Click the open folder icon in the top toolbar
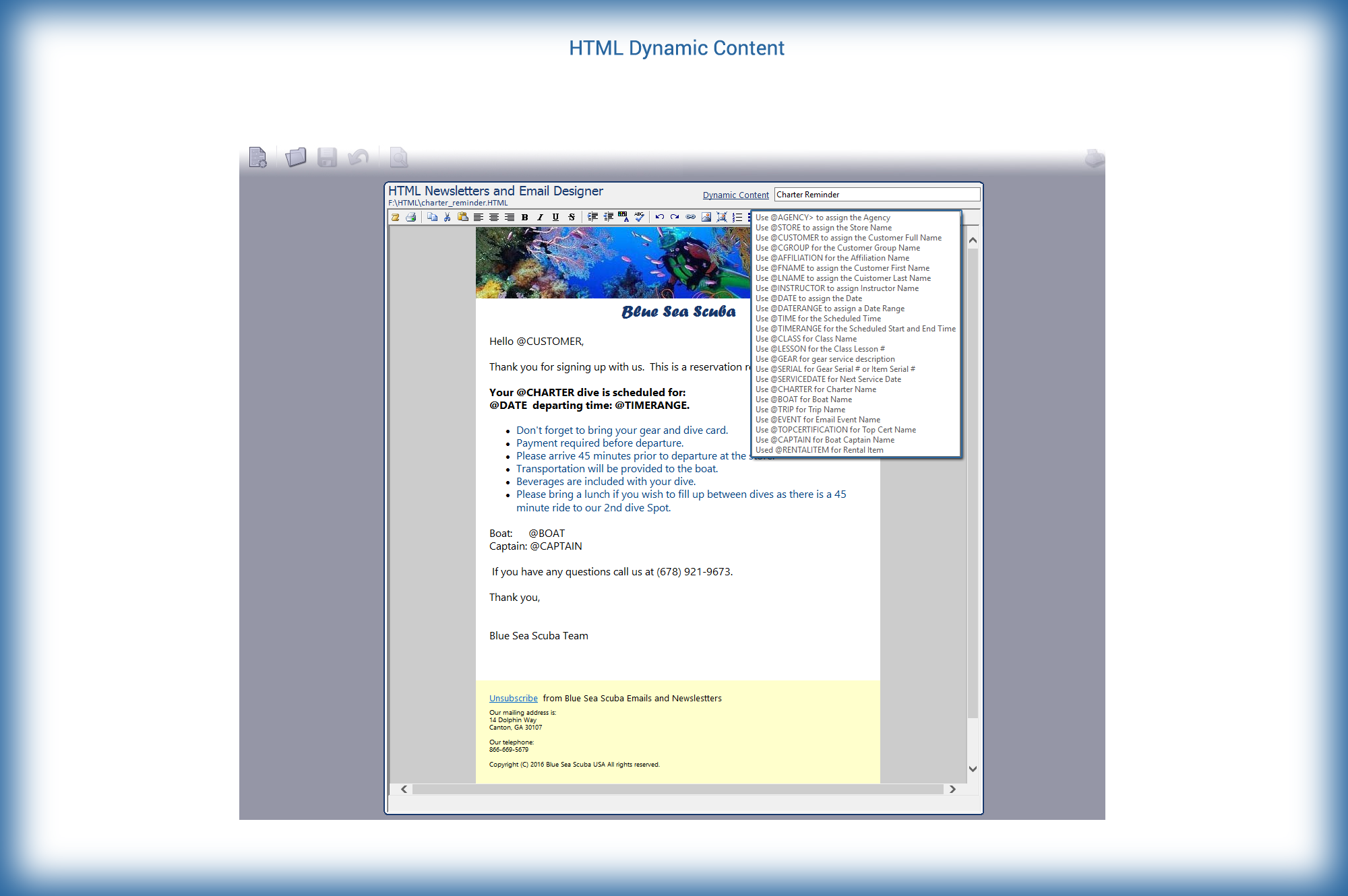 (295, 158)
